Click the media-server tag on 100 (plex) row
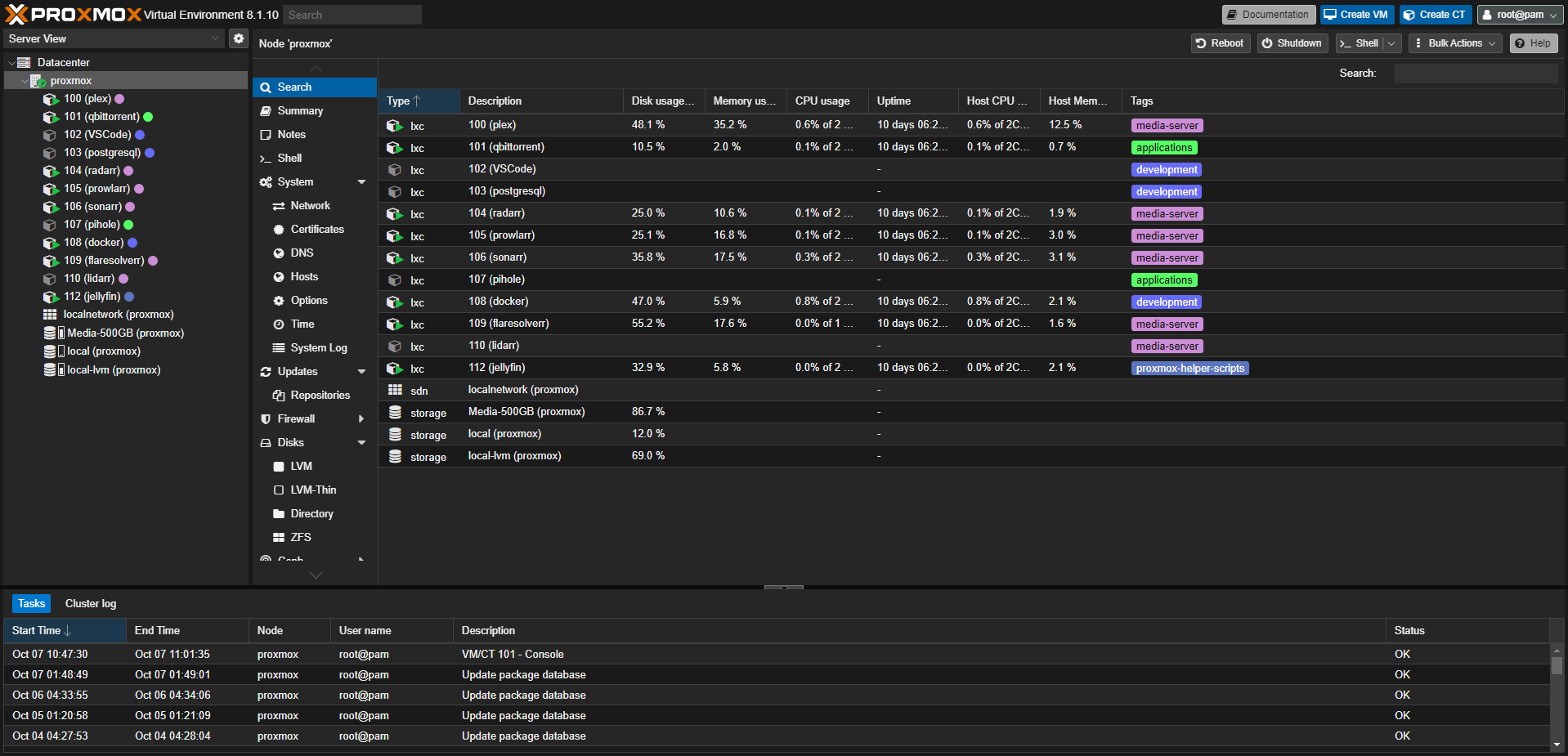 1167,126
